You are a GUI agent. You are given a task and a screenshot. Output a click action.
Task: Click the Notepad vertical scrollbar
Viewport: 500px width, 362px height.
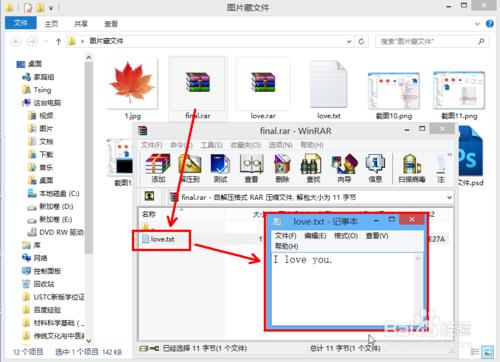(x=418, y=288)
